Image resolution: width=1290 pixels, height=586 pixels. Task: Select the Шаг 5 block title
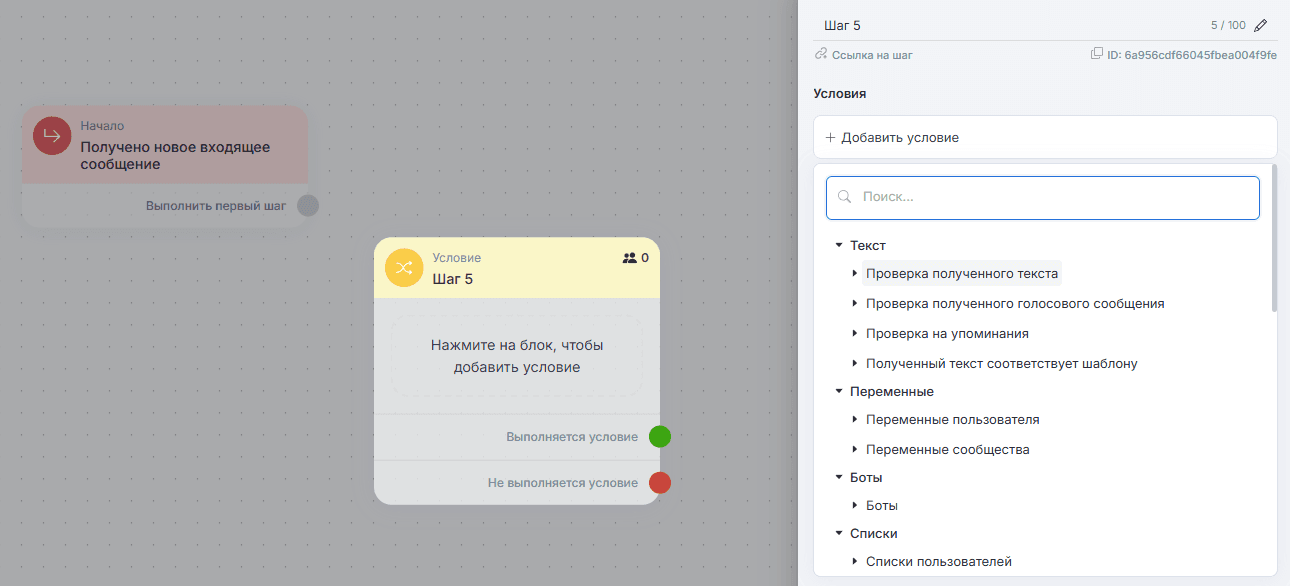(453, 279)
